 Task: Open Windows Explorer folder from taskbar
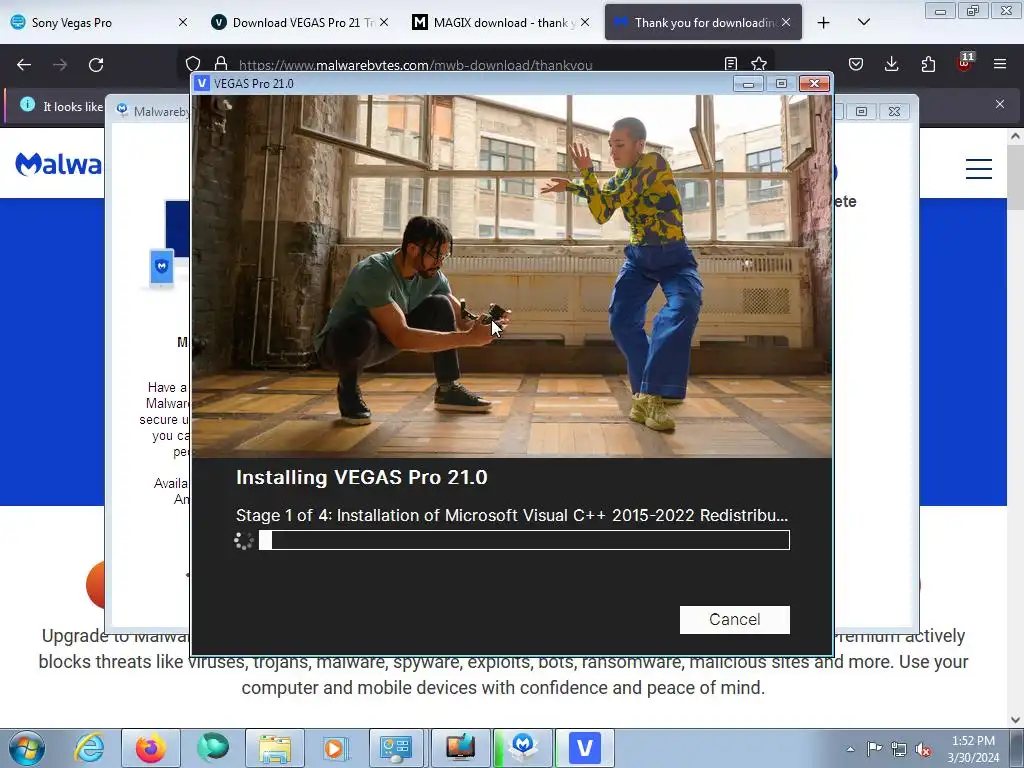pos(275,748)
